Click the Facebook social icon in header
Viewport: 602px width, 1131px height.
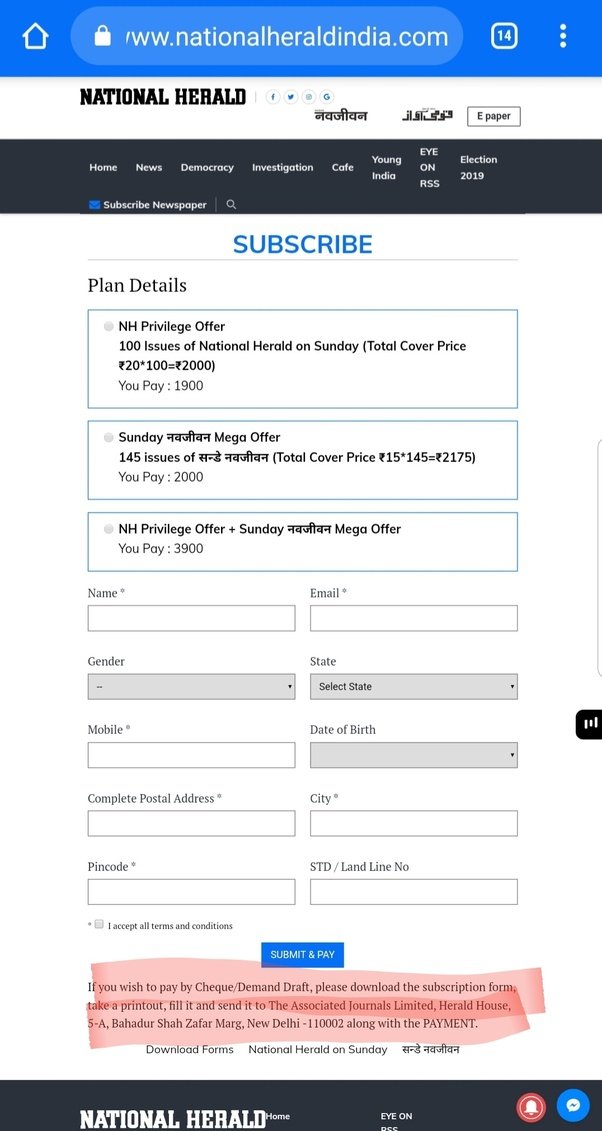click(x=273, y=97)
